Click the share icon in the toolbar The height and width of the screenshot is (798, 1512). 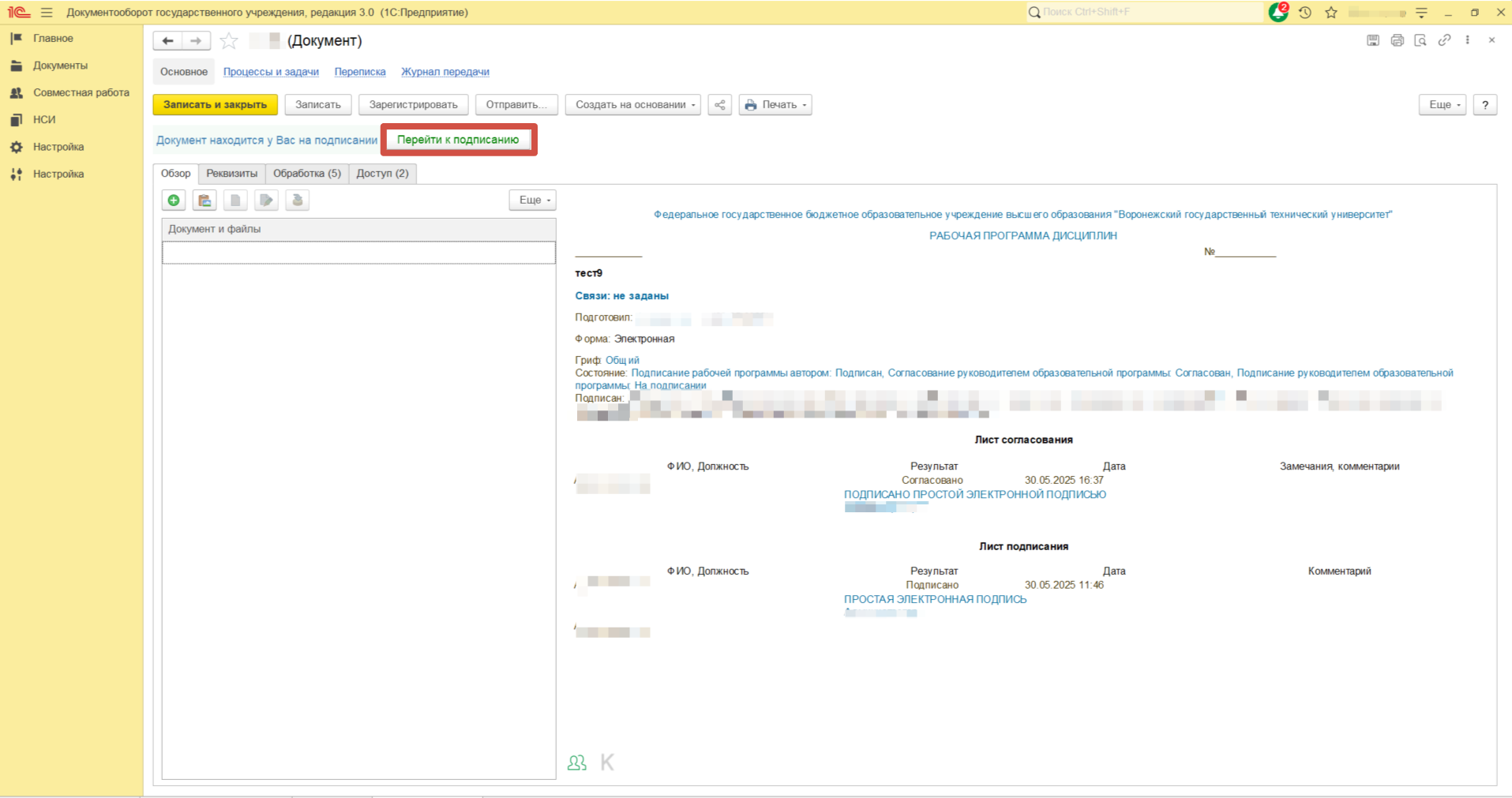719,105
